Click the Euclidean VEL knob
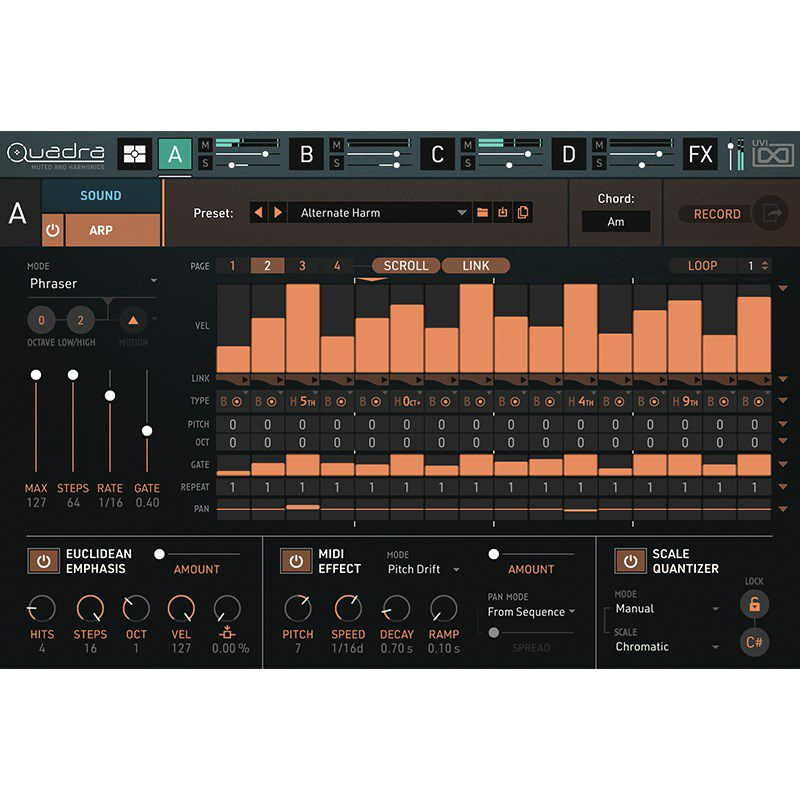800x800 pixels. 181,608
